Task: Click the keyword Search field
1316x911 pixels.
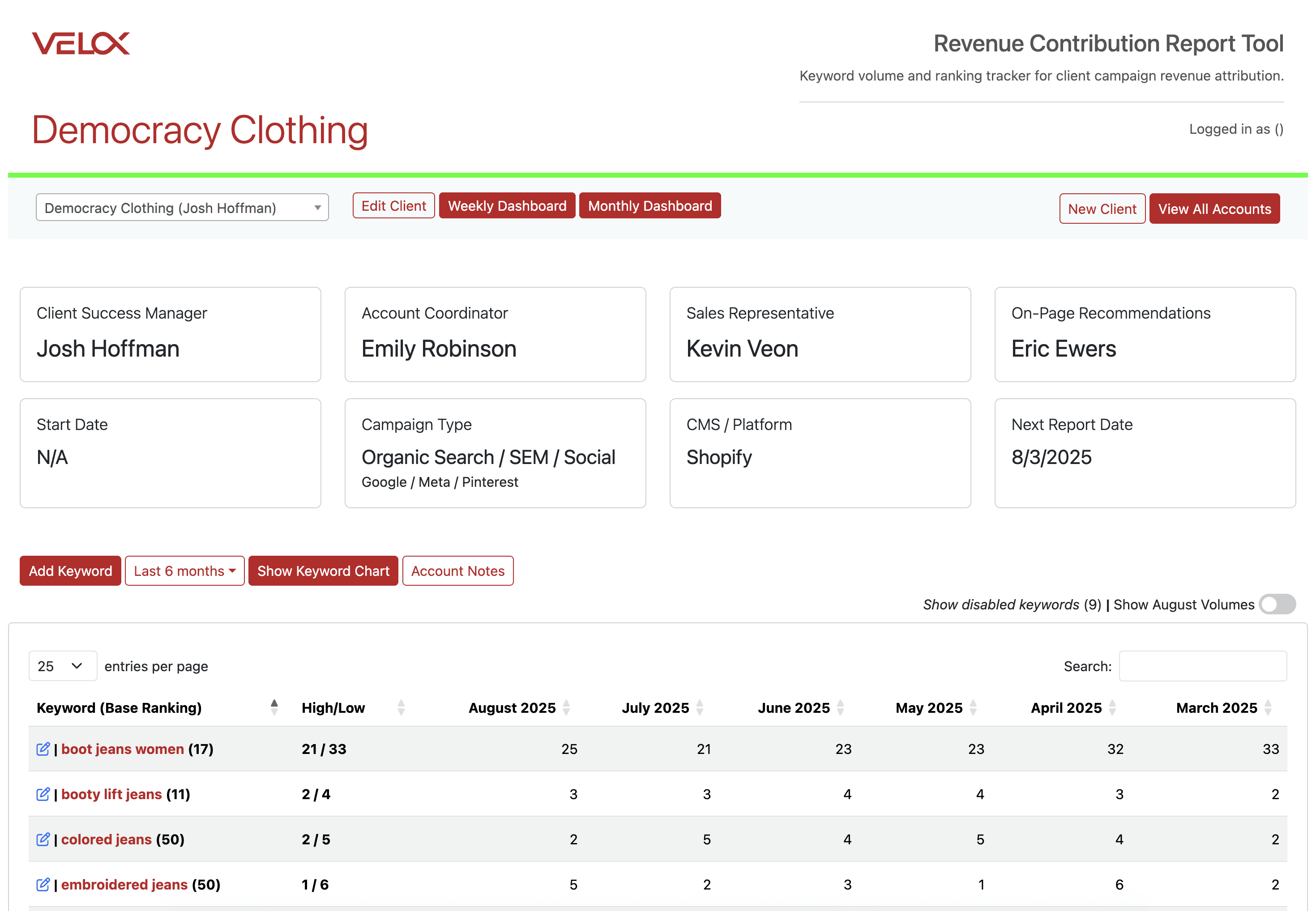Action: [x=1202, y=666]
